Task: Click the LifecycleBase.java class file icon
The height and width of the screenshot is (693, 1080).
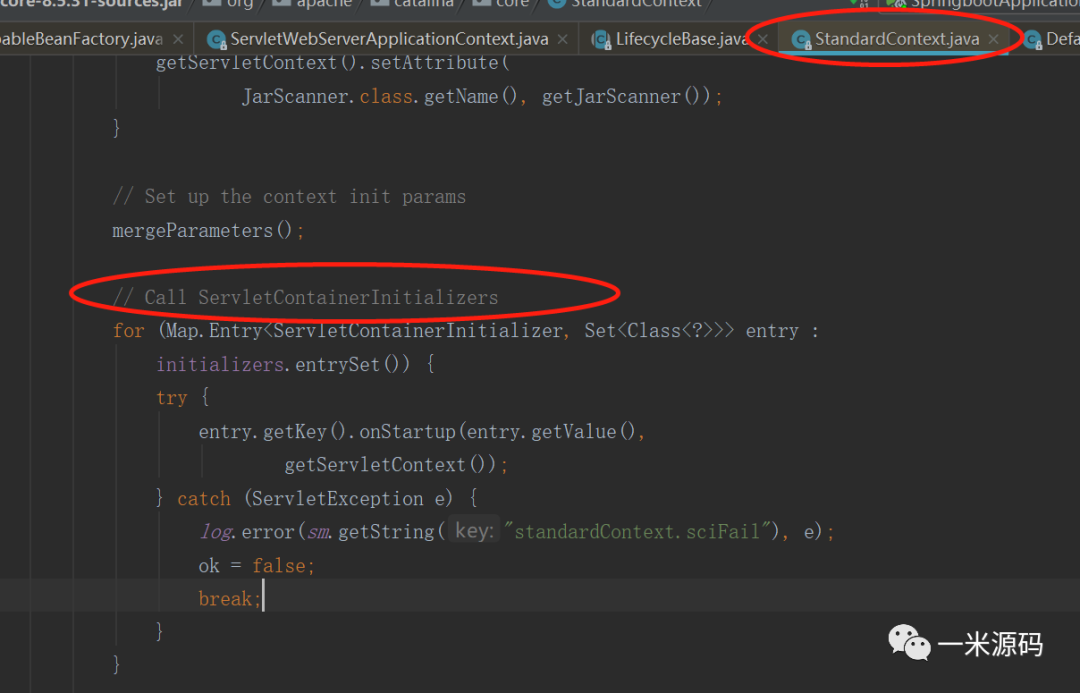Action: [601, 40]
